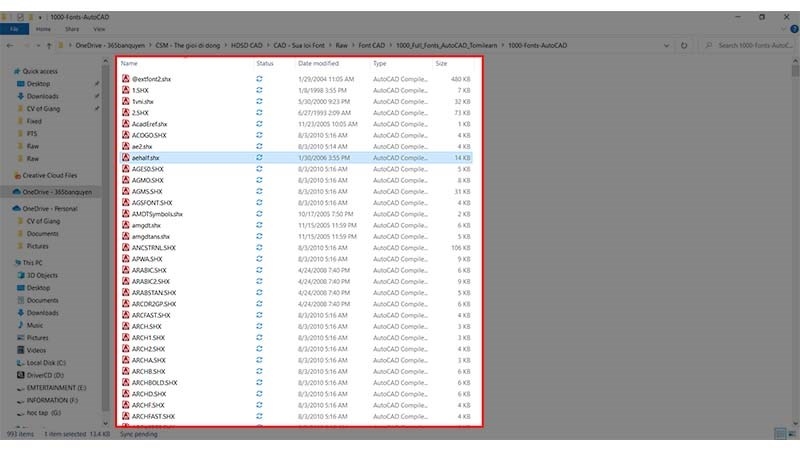Click the ARABIC.SHX file icon
This screenshot has width=800, height=450.
[126, 270]
